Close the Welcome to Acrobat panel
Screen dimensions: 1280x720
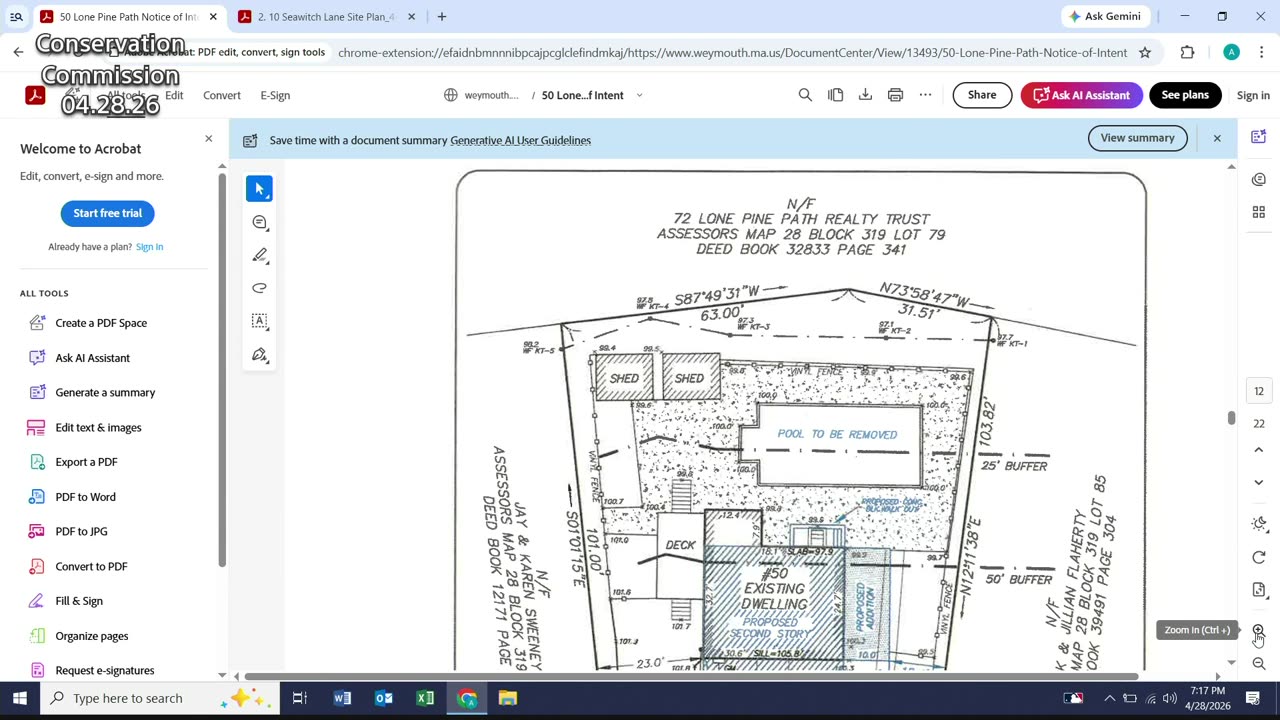208,138
